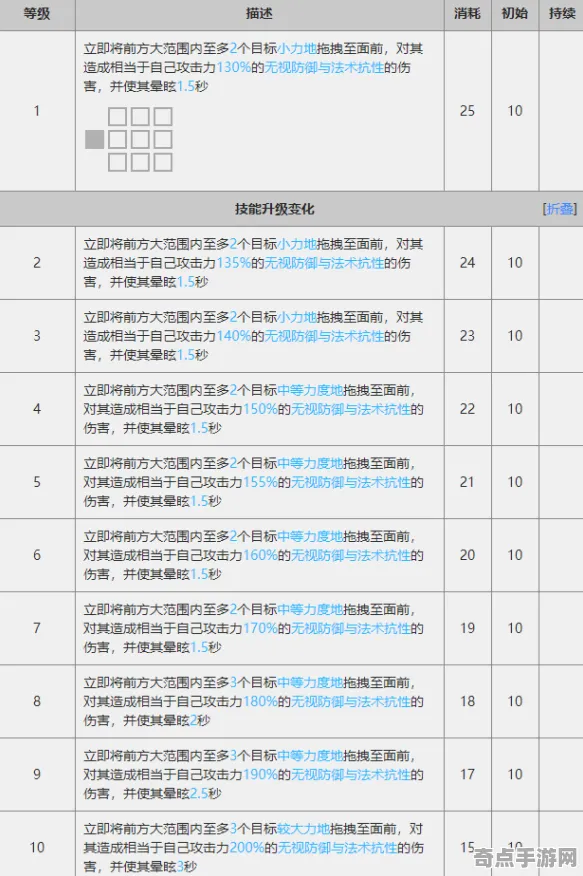
Task: Click initial value 10 in the cost 17 row
Action: 514,775
